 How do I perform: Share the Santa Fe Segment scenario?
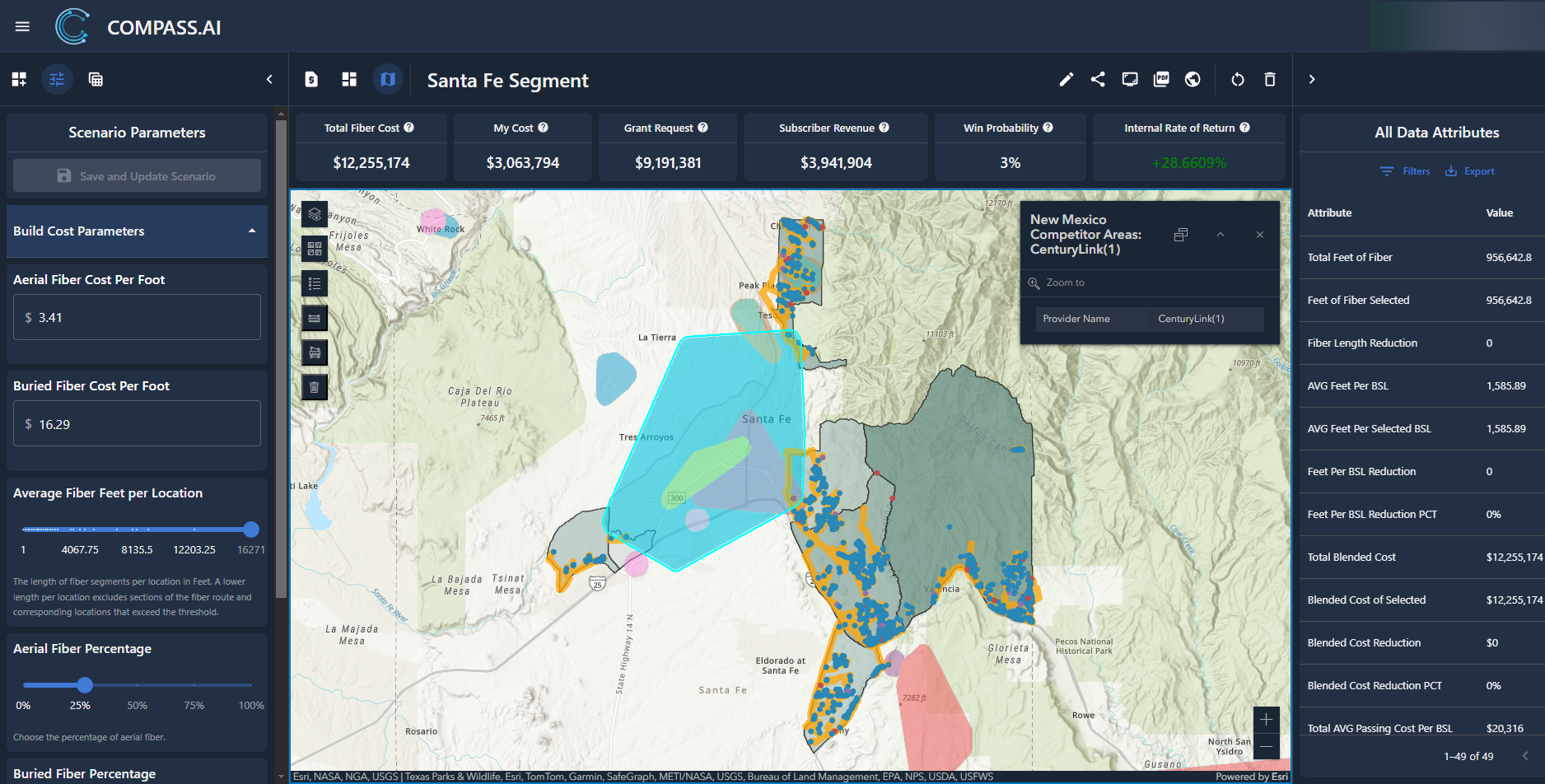pyautogui.click(x=1098, y=80)
